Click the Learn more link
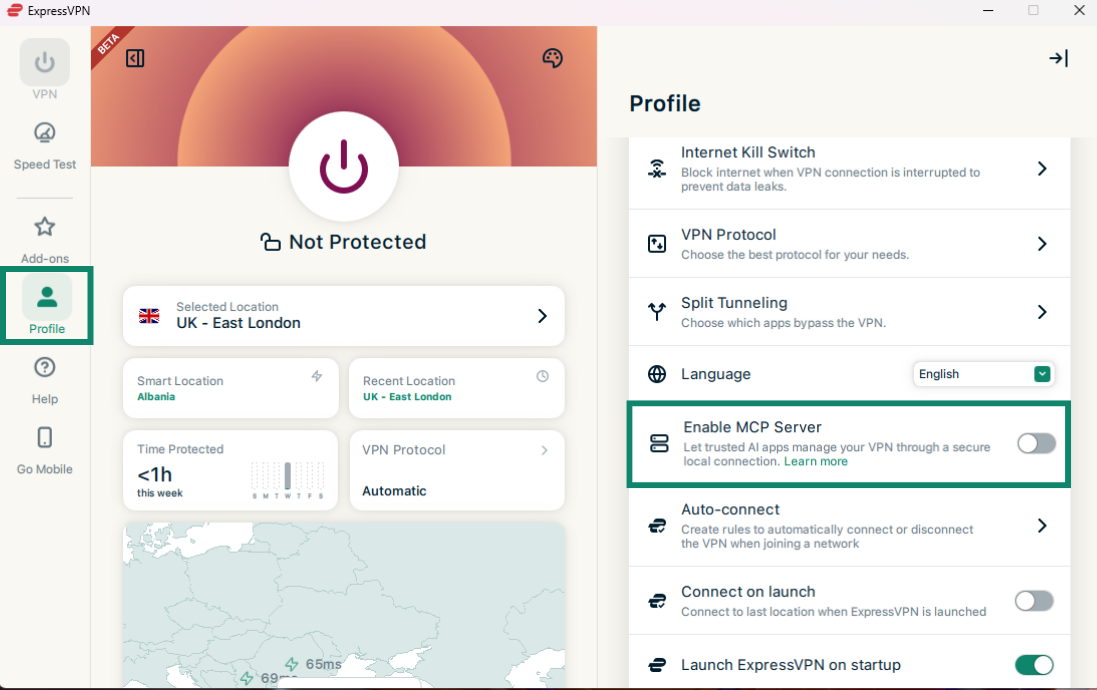The height and width of the screenshot is (690, 1097). click(x=815, y=462)
